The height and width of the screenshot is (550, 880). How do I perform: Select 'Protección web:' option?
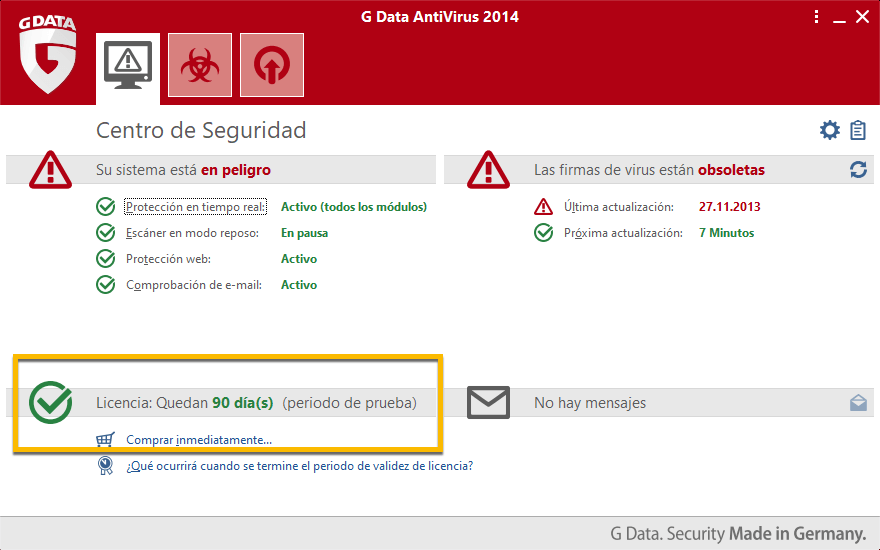point(168,259)
